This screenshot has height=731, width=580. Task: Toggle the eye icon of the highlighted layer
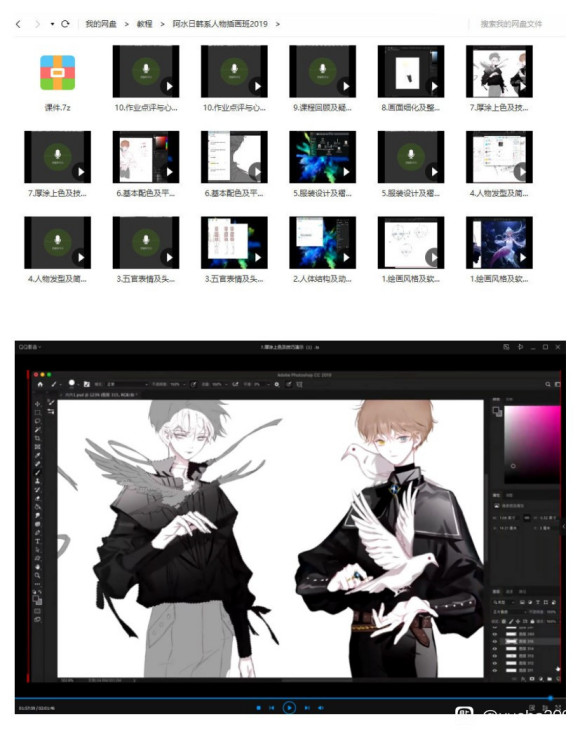click(495, 641)
